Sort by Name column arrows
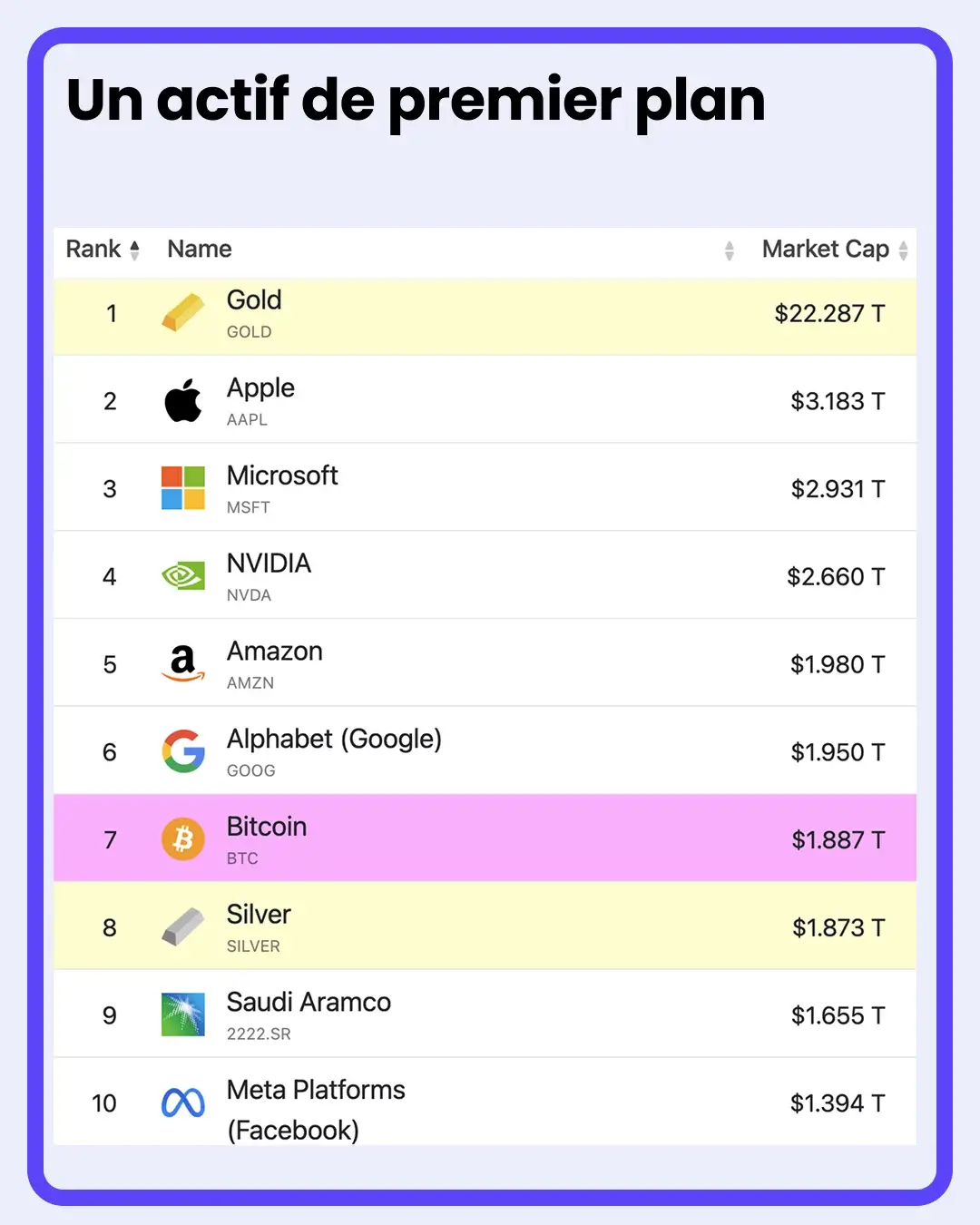Screen dimensions: 980x1225 tap(729, 250)
